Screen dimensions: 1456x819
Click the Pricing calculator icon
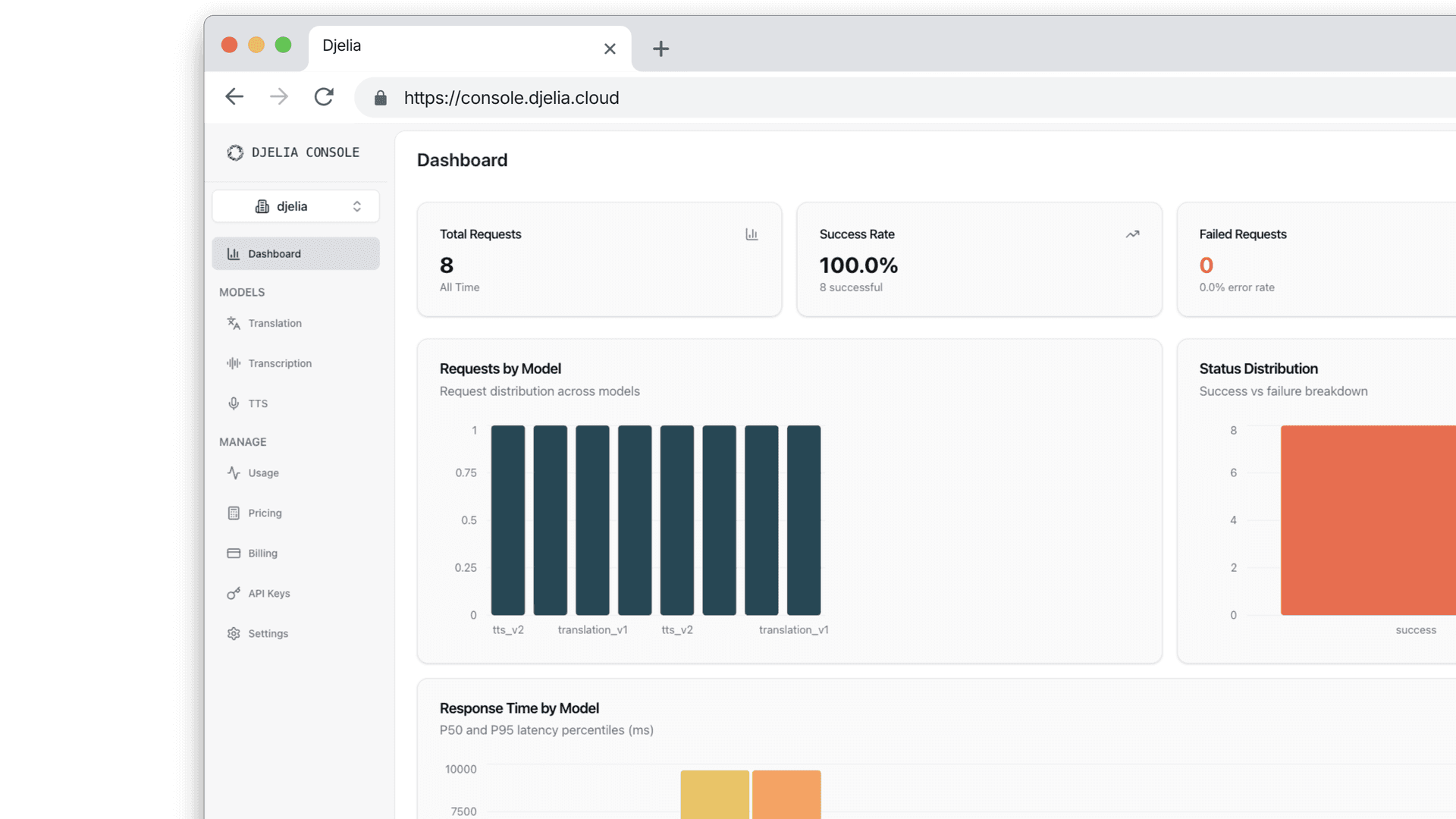234,513
